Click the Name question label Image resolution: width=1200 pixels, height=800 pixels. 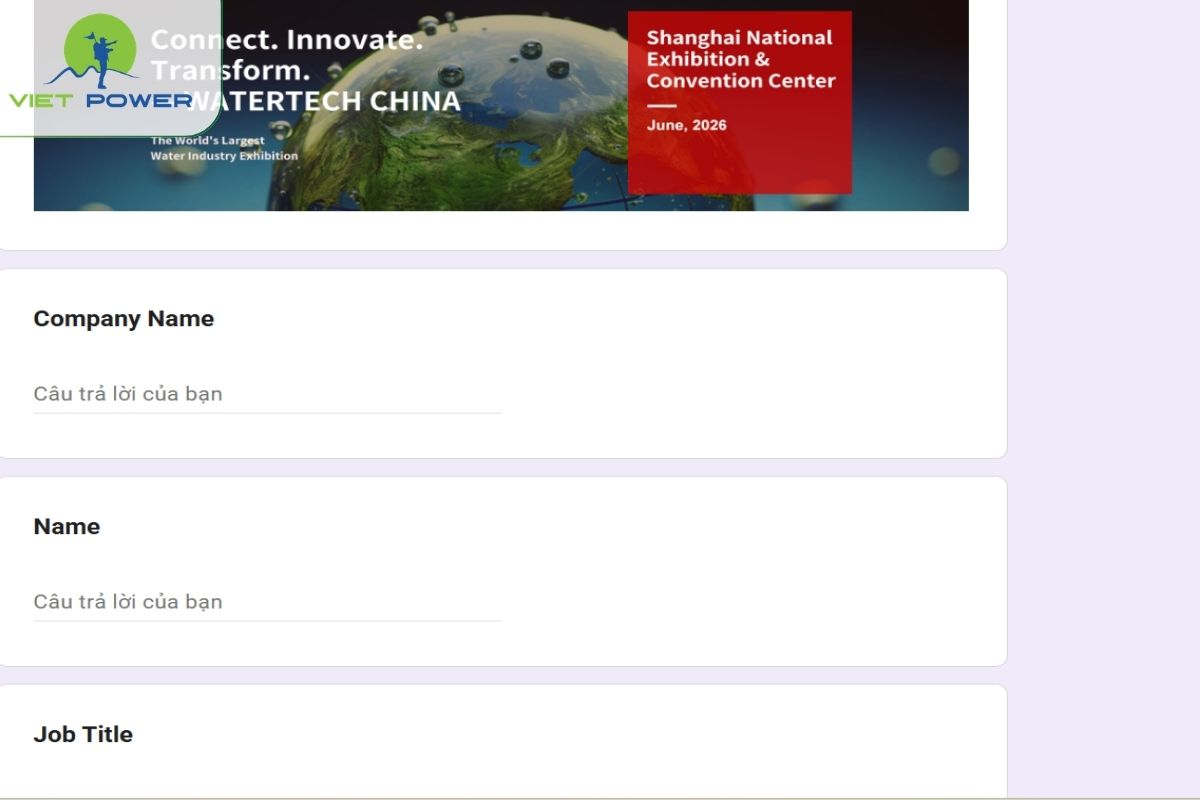click(x=66, y=527)
